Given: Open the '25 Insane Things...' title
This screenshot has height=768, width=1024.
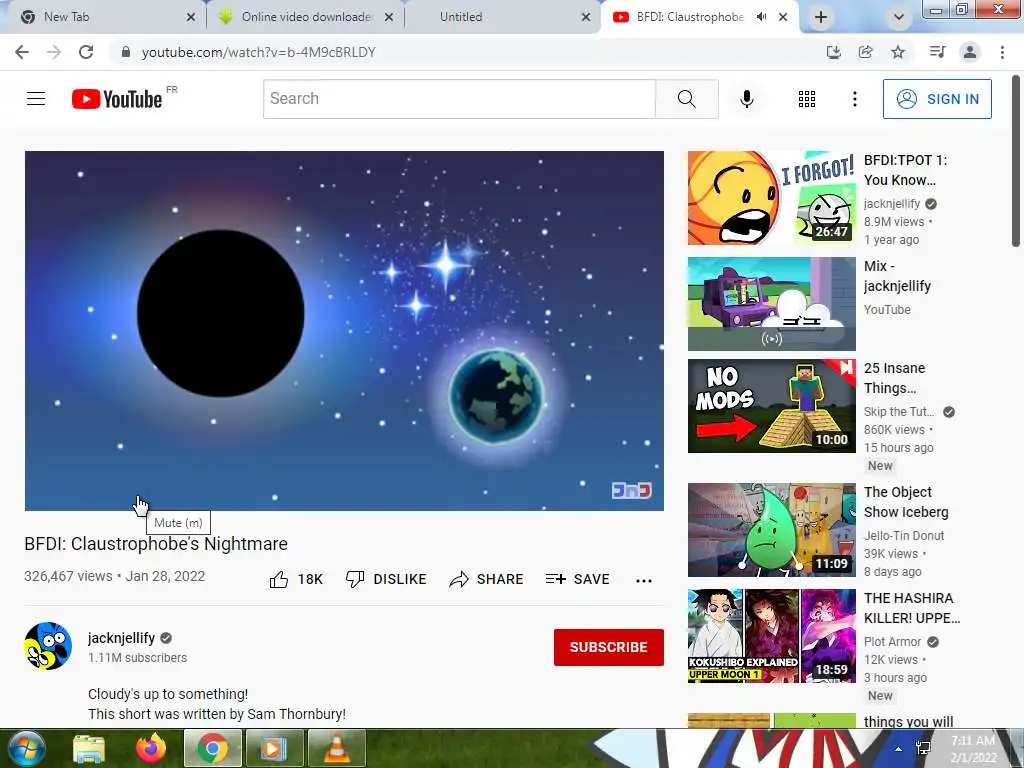Looking at the screenshot, I should [x=894, y=378].
